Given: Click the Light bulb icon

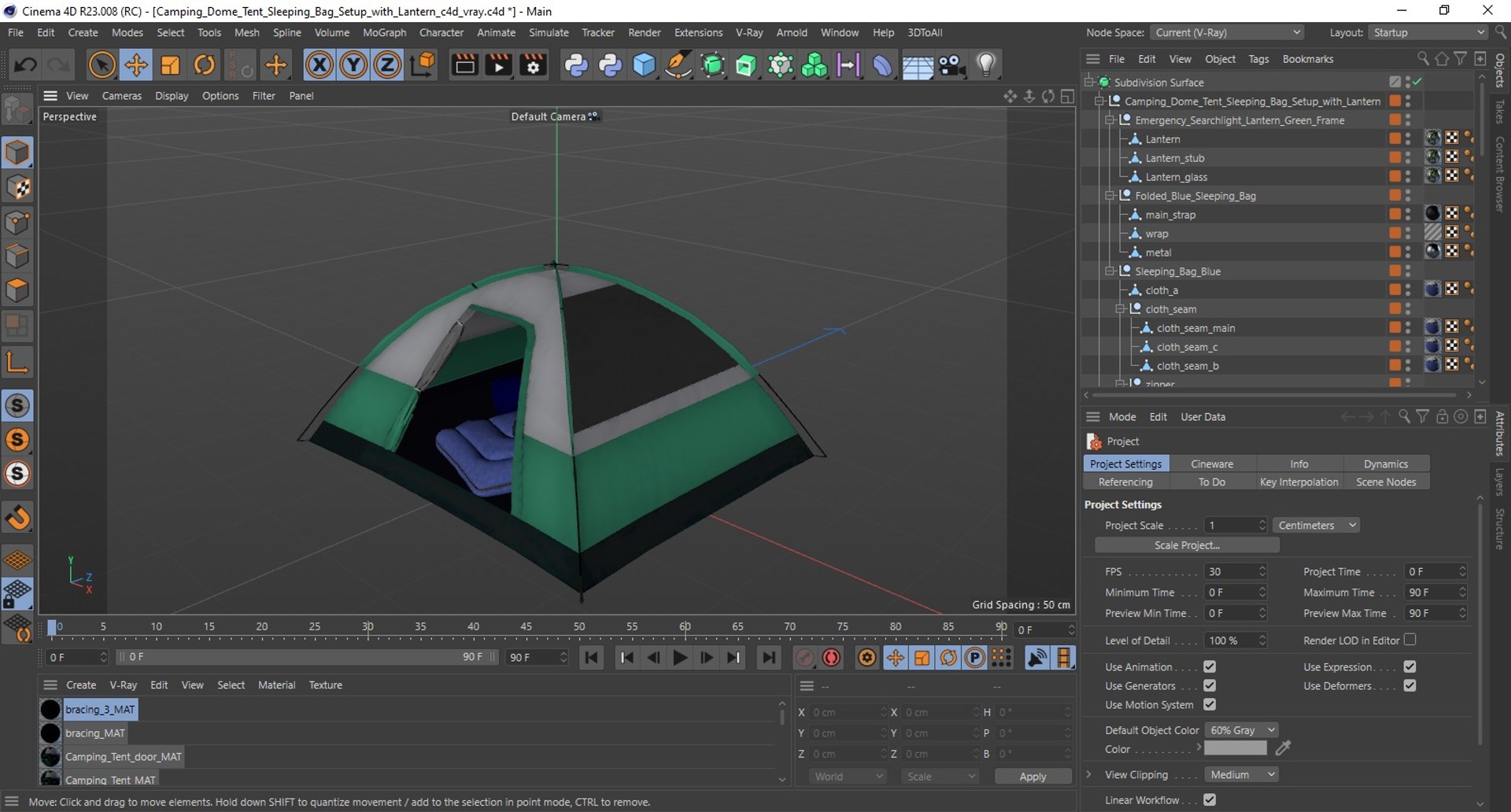Looking at the screenshot, I should [985, 65].
